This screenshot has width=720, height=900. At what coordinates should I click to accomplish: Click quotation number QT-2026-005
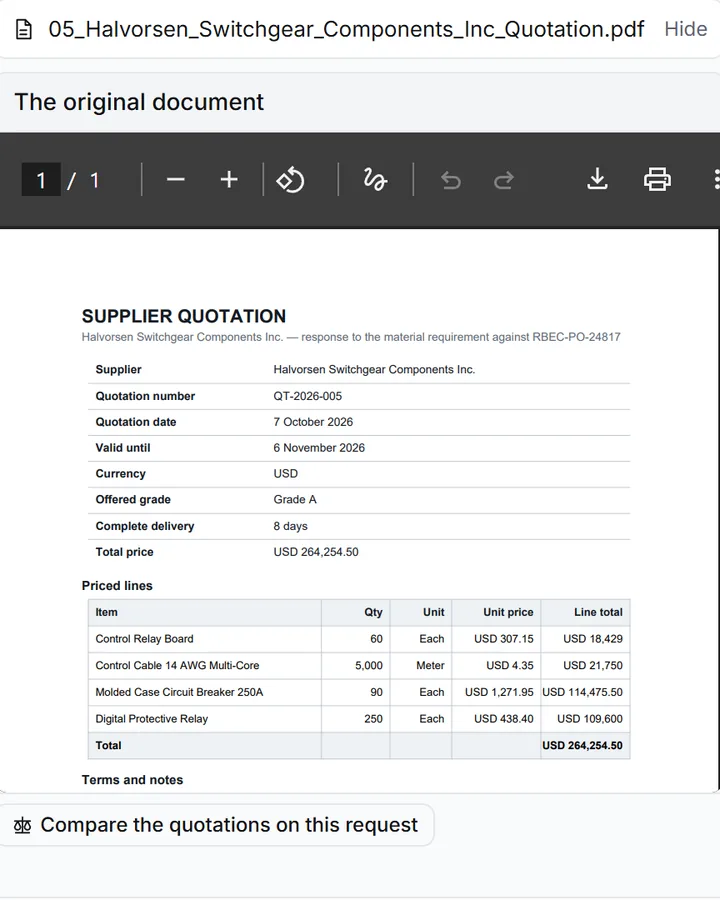[x=308, y=396]
